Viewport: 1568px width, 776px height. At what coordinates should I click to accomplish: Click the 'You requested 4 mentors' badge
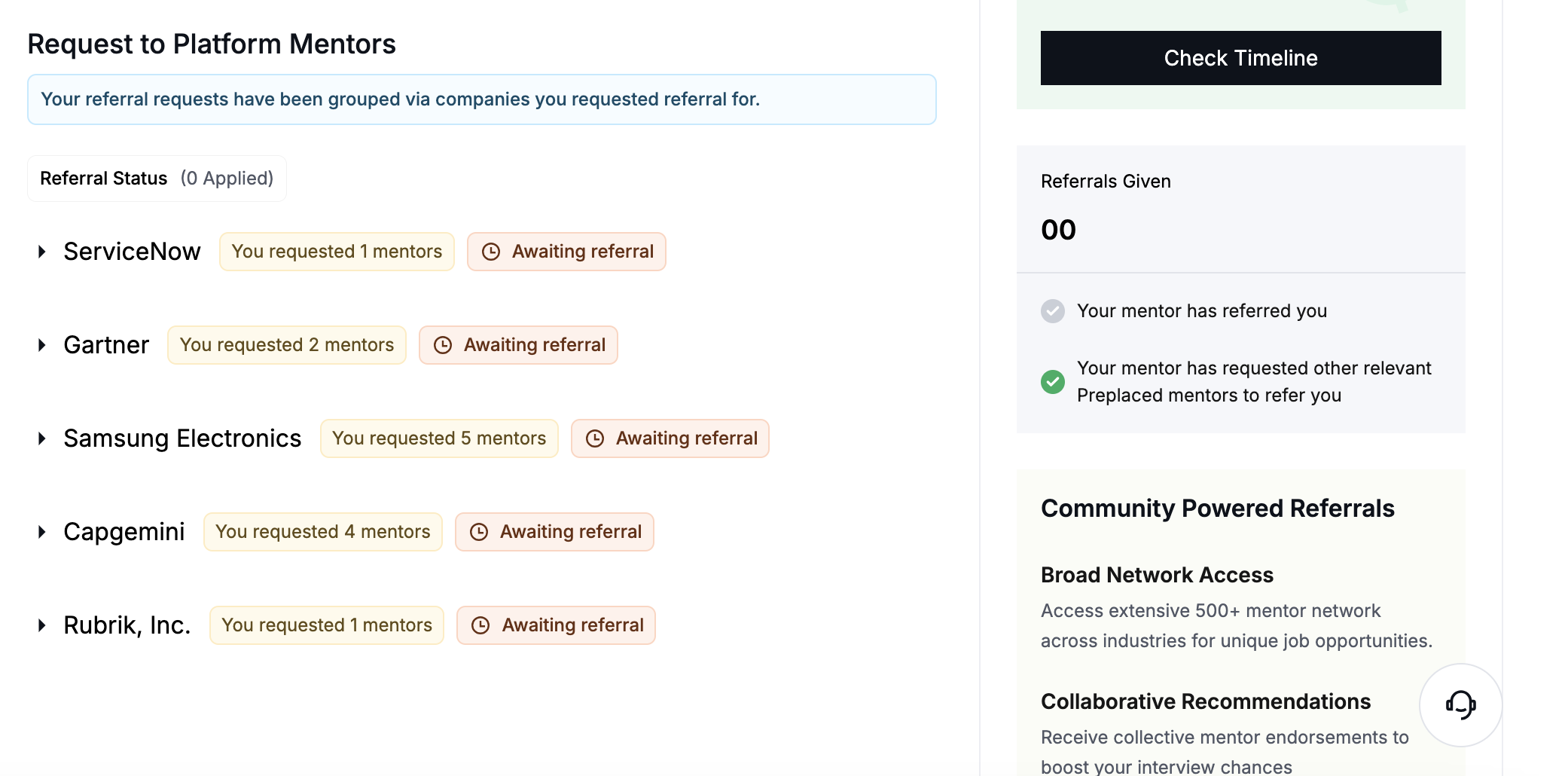coord(323,532)
